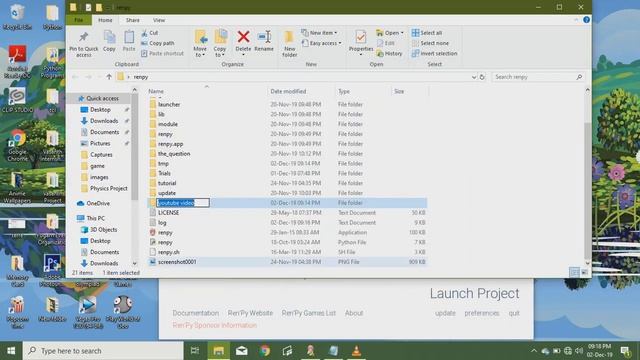This screenshot has width=640, height=360.
Task: Select the the_question folder
Action: point(174,153)
